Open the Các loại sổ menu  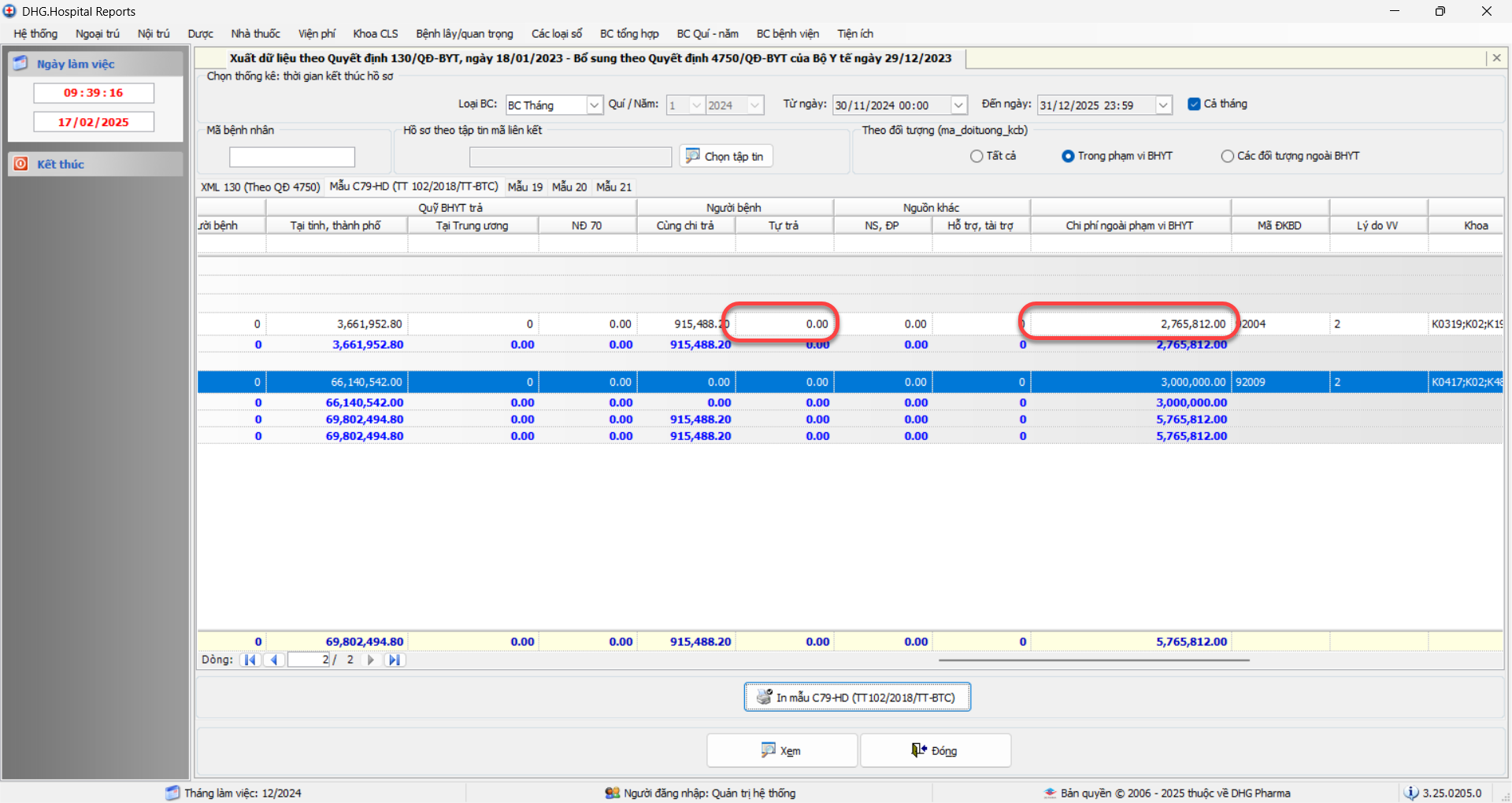coord(557,34)
